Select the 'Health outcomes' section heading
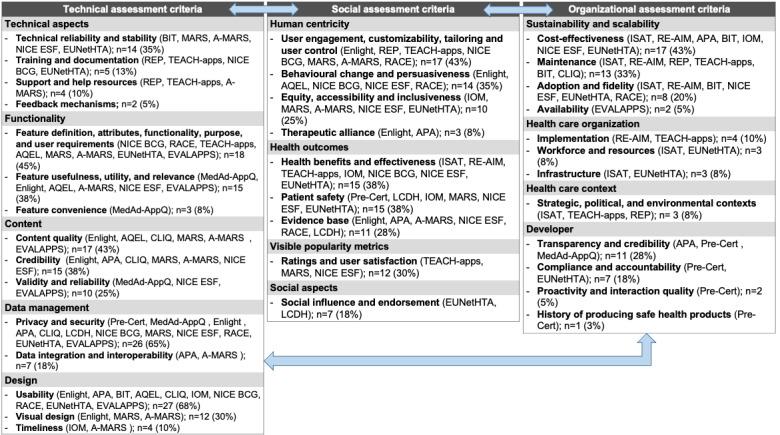This screenshot has height=435, width=780. (x=309, y=147)
